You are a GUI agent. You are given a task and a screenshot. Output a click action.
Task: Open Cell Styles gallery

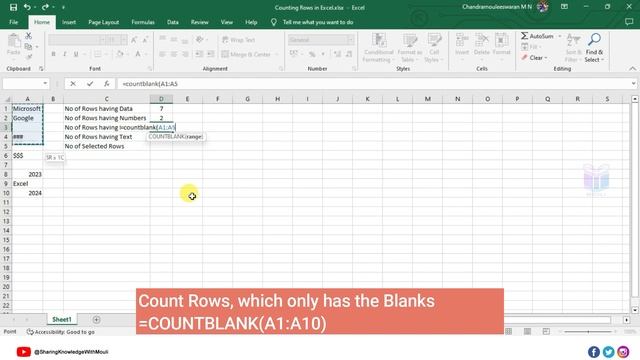tap(434, 48)
